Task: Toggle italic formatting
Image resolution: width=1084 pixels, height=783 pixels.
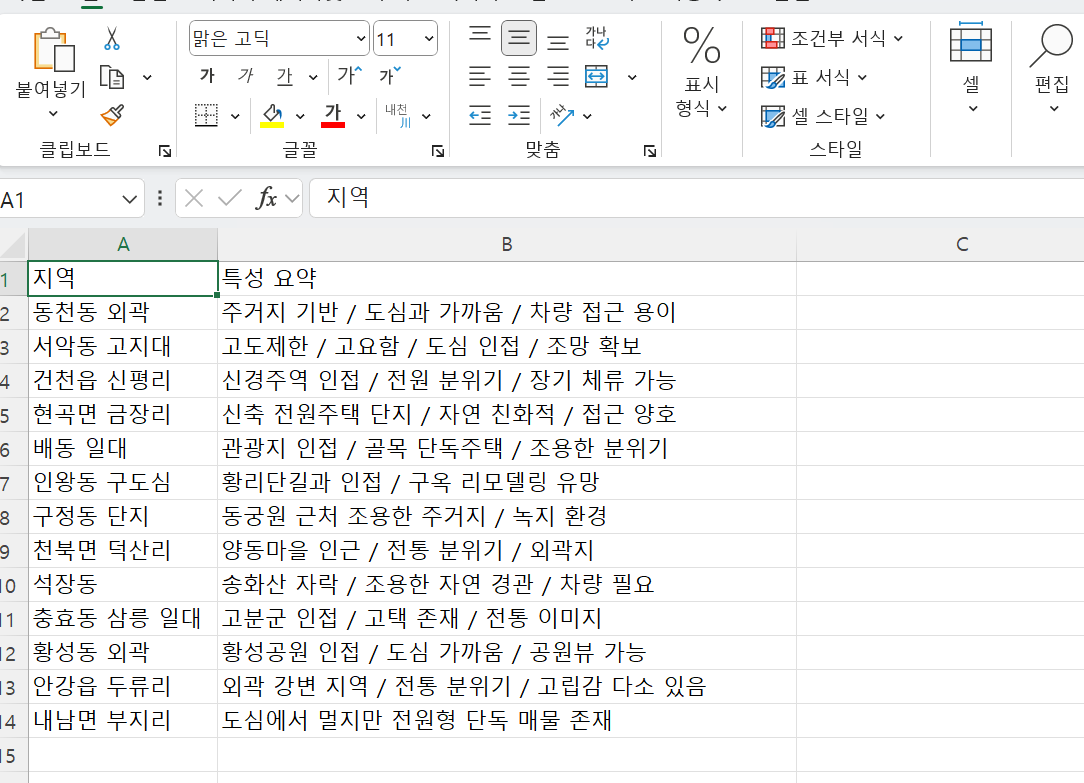Action: click(243, 76)
